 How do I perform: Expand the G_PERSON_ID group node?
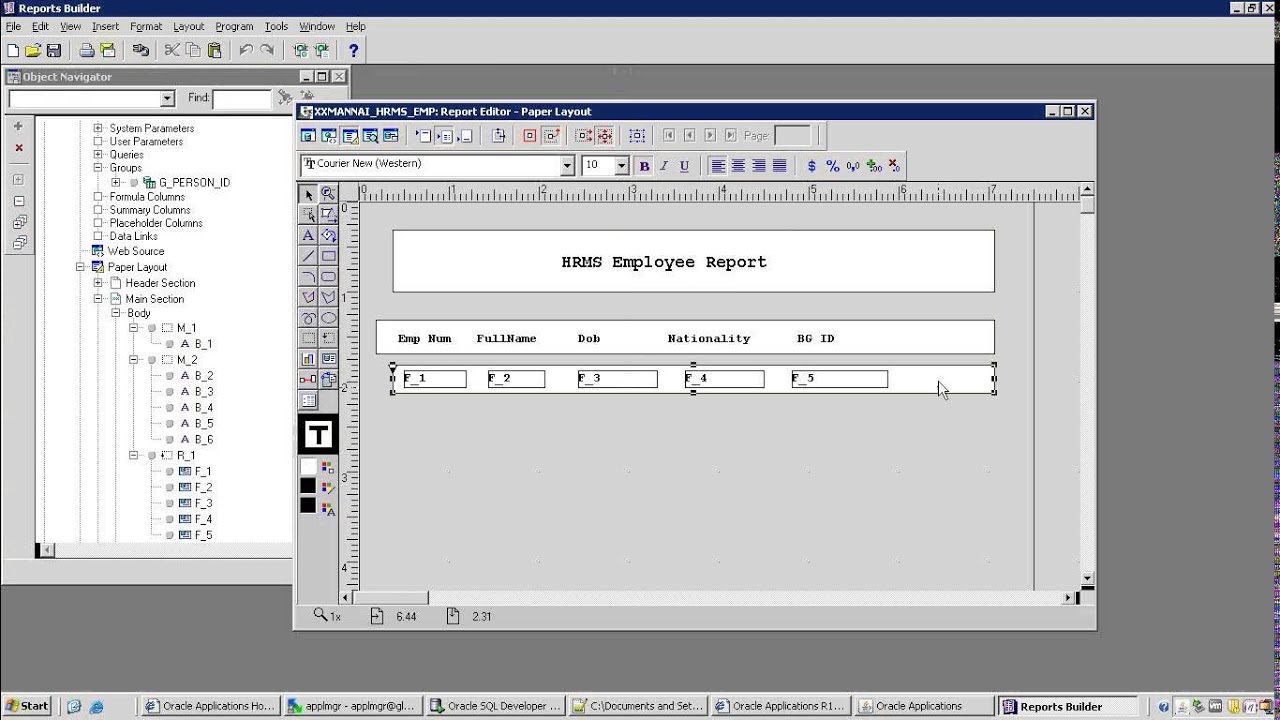coord(116,183)
